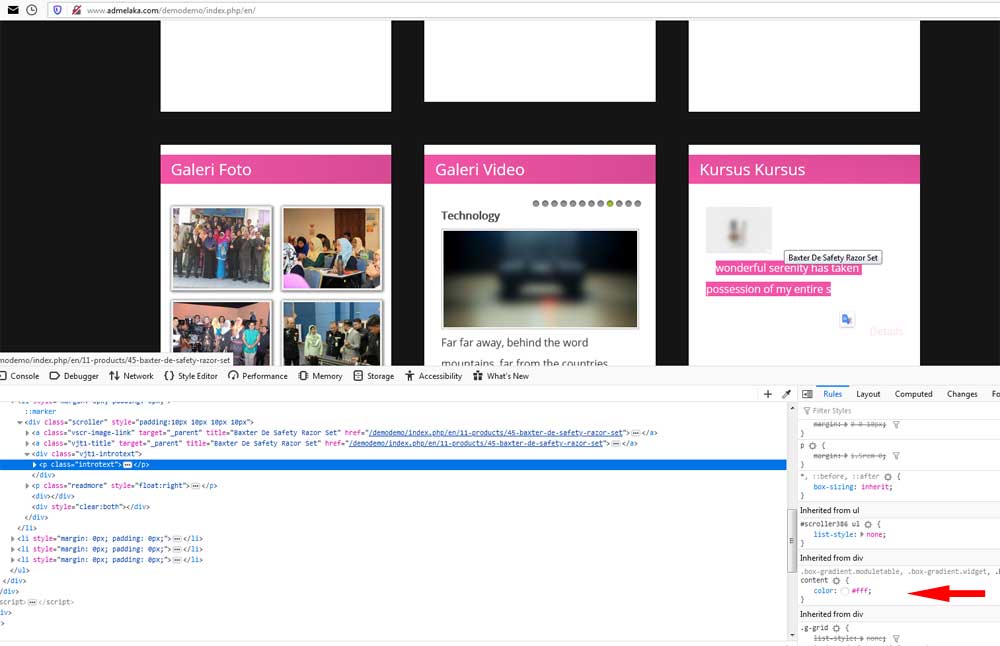
Task: Open the Console tab
Action: [x=20, y=376]
